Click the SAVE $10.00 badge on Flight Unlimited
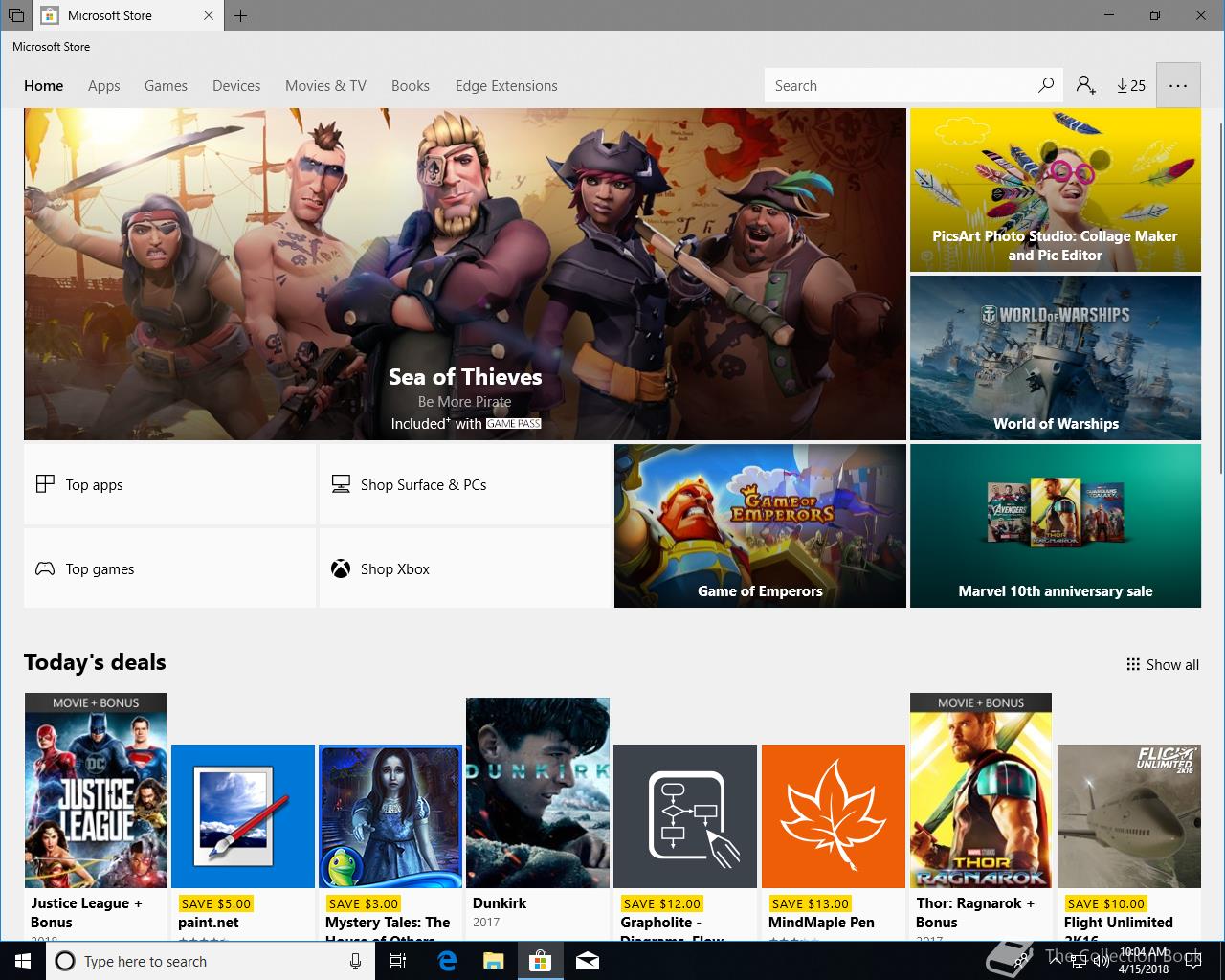The height and width of the screenshot is (980, 1225). click(1105, 903)
